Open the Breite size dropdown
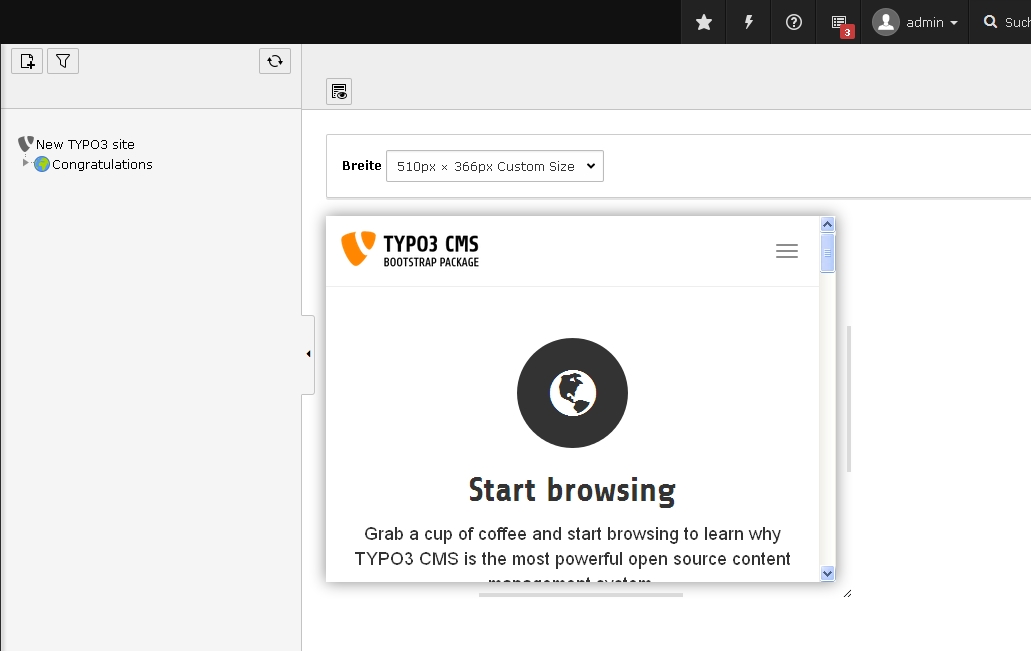 494,166
